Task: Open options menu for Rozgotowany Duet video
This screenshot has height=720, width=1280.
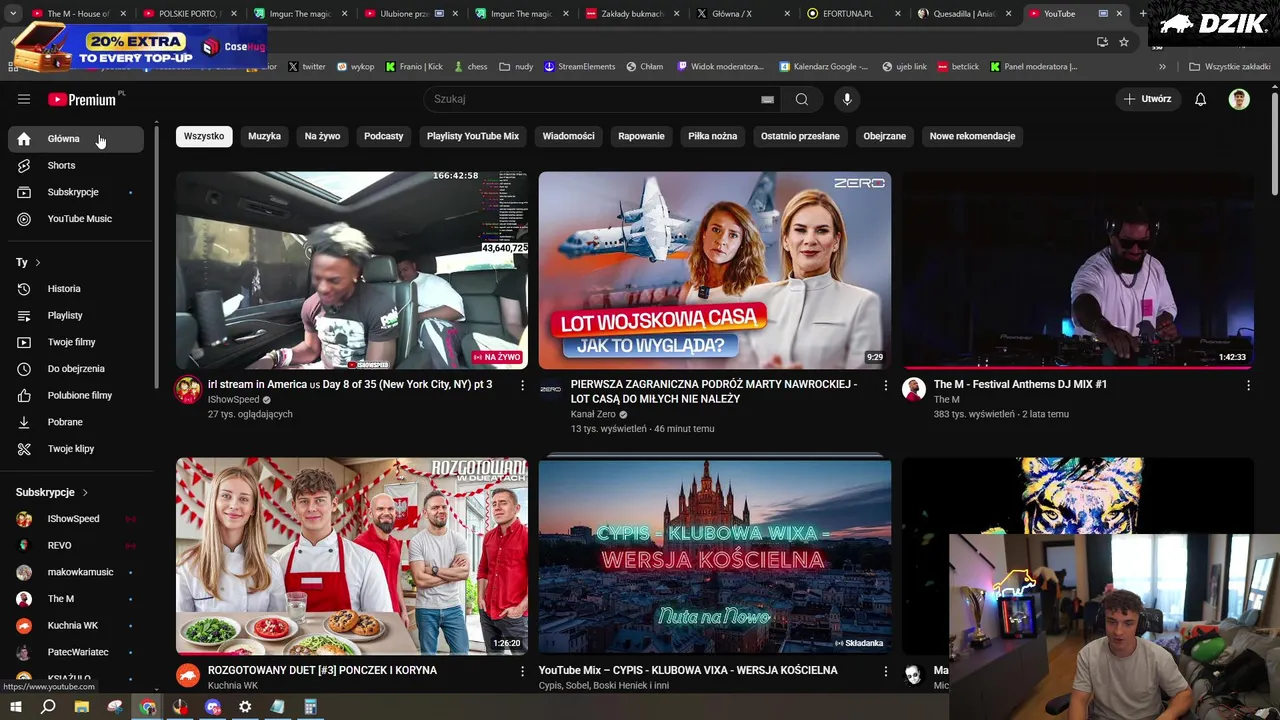Action: (x=522, y=671)
